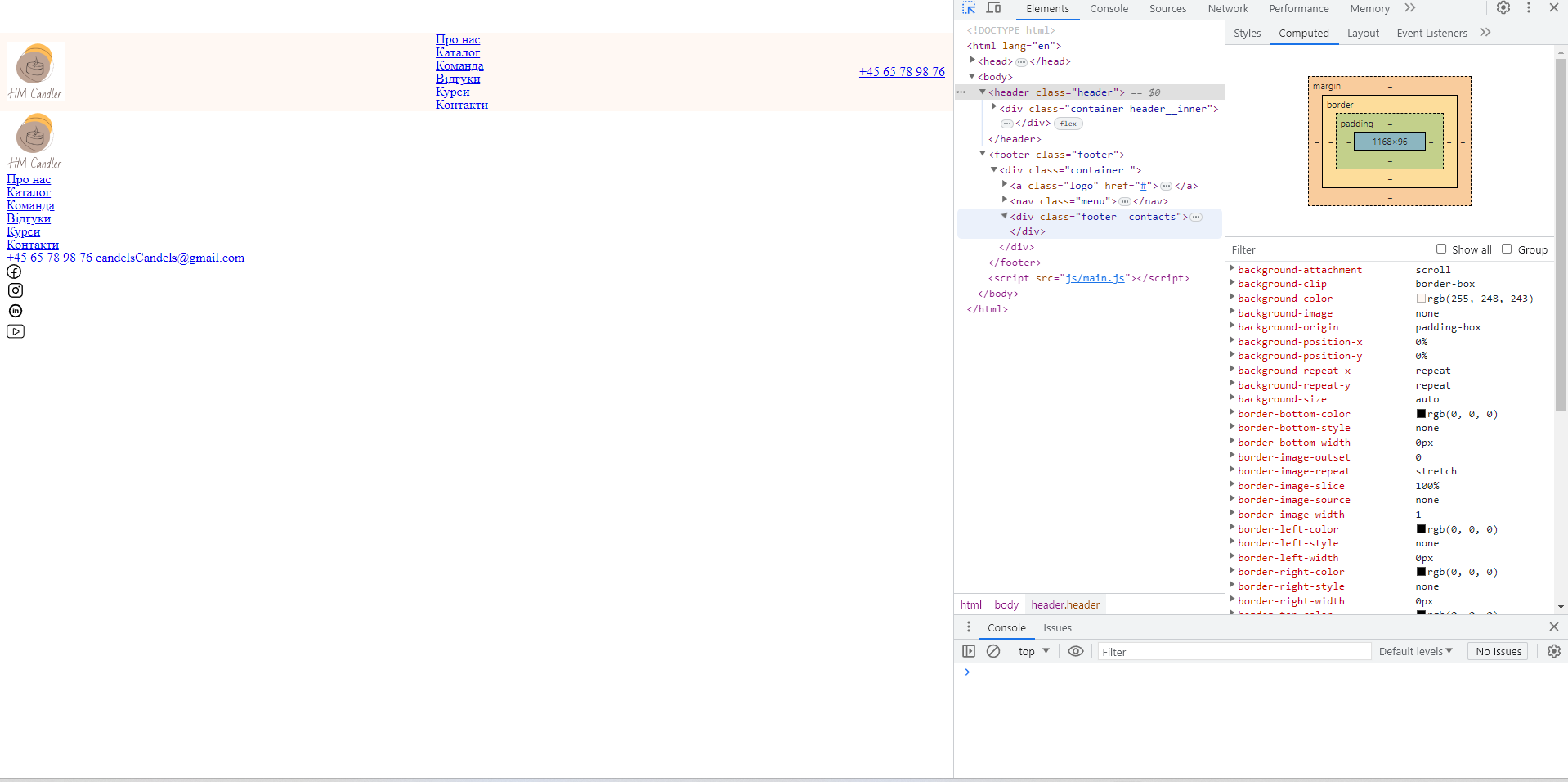This screenshot has height=782, width=1568.
Task: Click the LinkedIn icon in the footer
Action: point(15,311)
